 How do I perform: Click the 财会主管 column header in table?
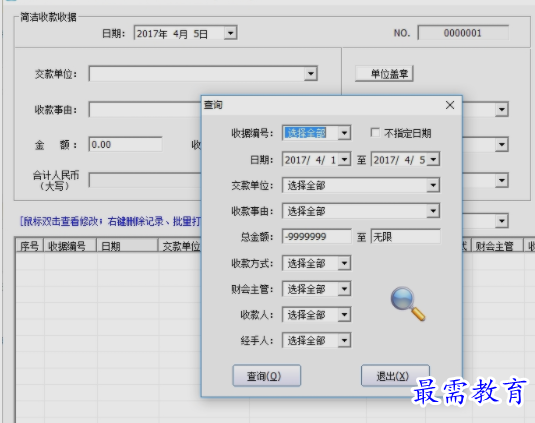pyautogui.click(x=497, y=246)
